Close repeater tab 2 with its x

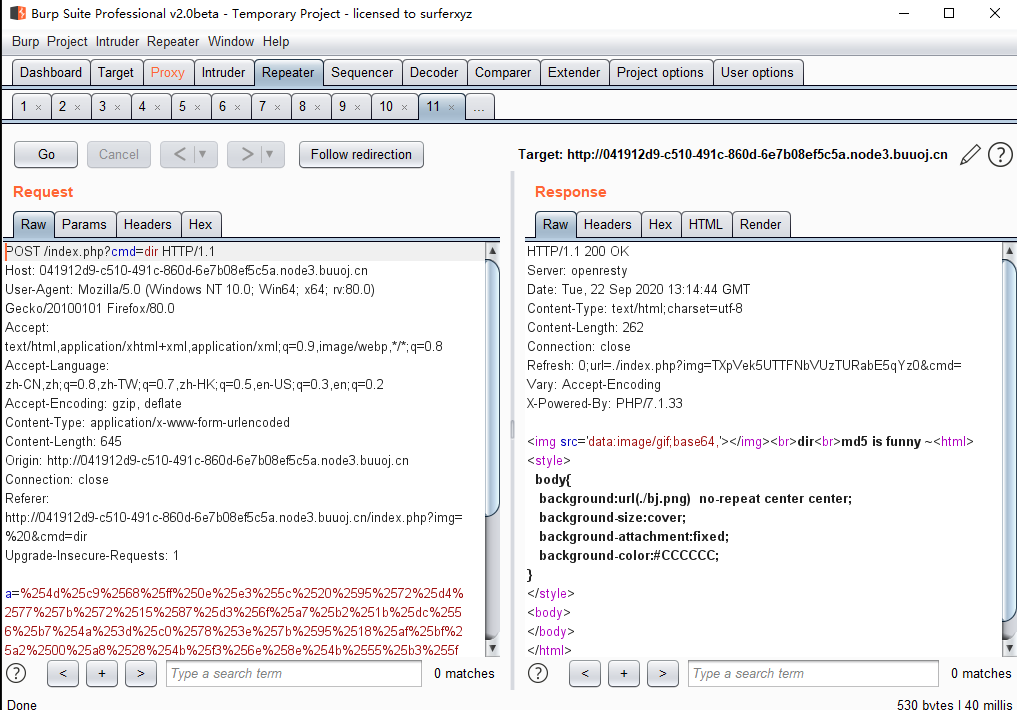77,107
